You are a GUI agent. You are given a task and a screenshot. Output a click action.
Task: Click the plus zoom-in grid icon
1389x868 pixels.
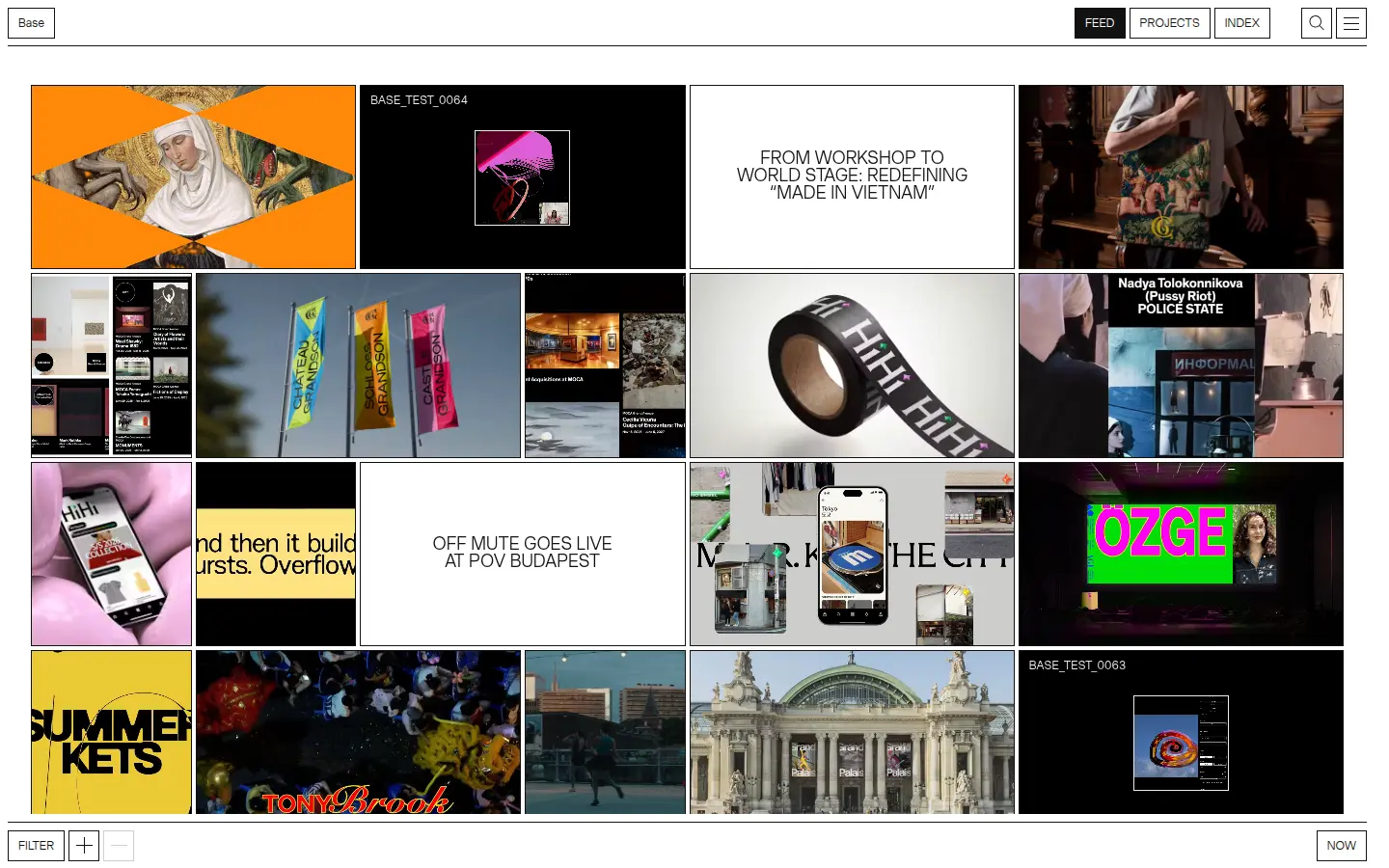(84, 846)
